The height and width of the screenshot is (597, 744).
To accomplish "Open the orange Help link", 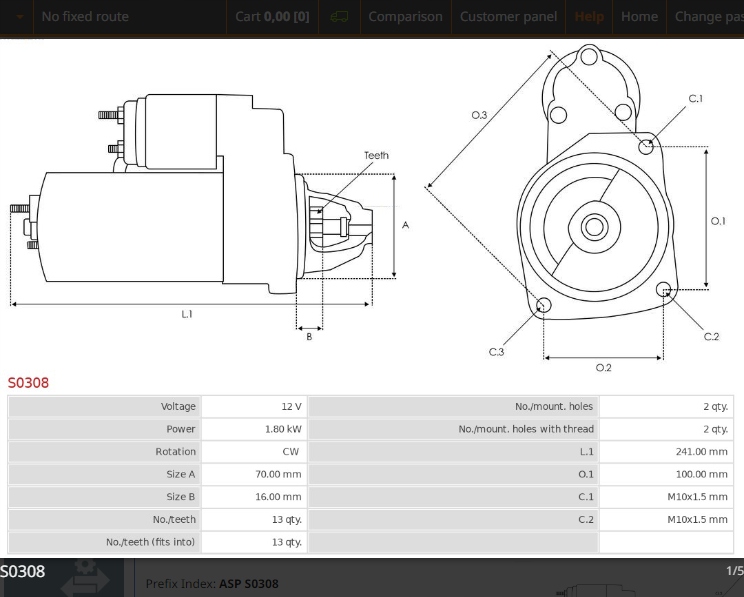I will (589, 17).
